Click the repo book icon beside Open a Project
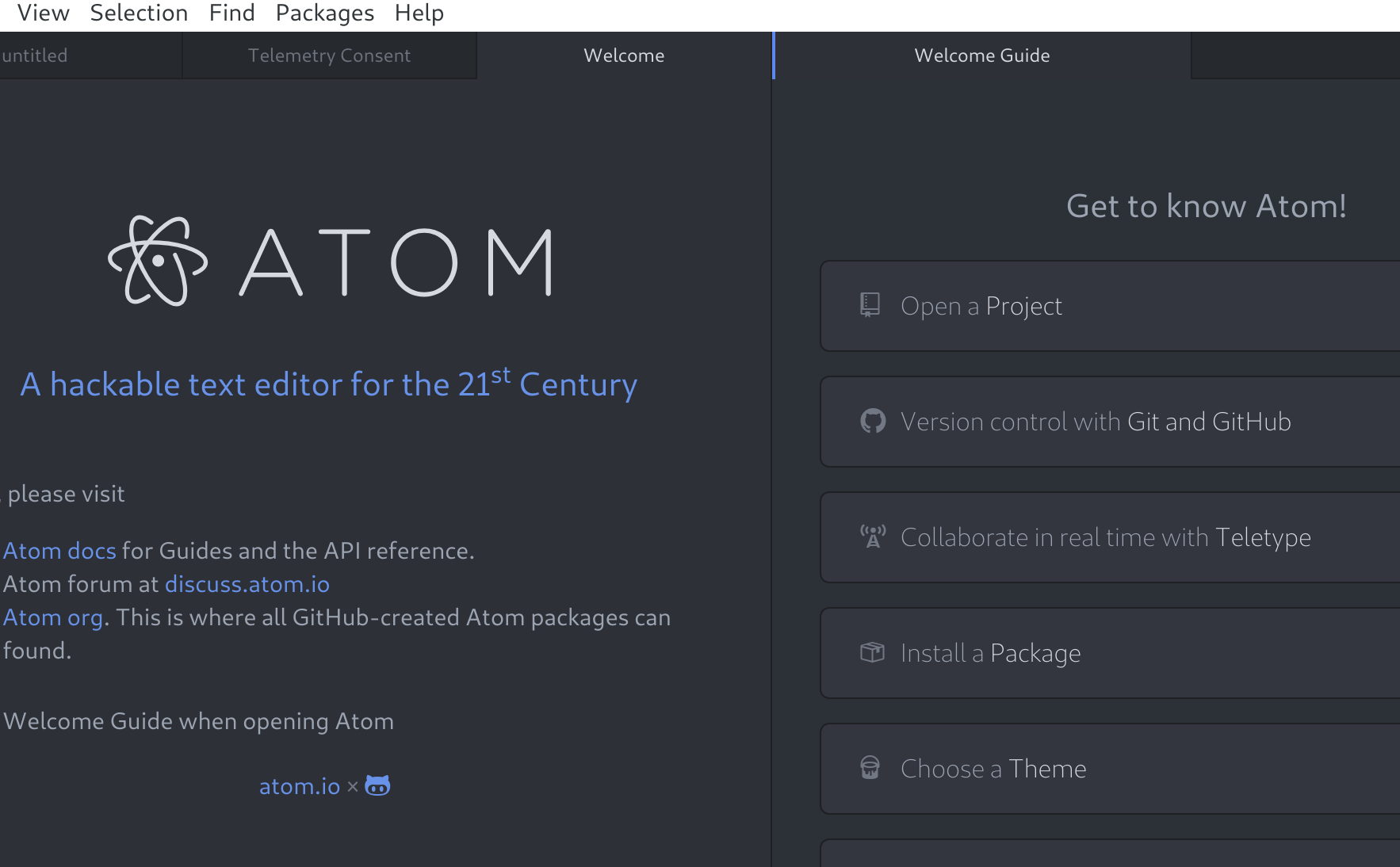1400x867 pixels. tap(870, 305)
